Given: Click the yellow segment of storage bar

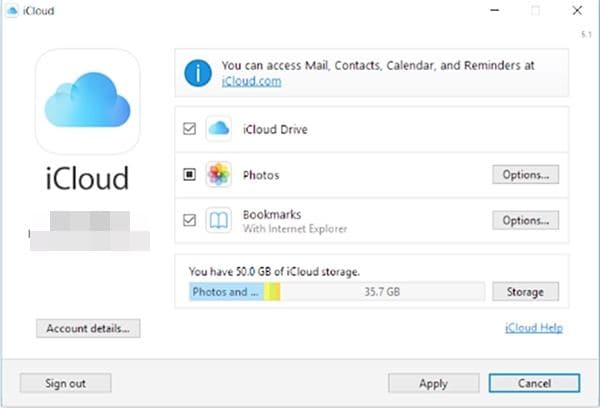Looking at the screenshot, I should pos(272,292).
